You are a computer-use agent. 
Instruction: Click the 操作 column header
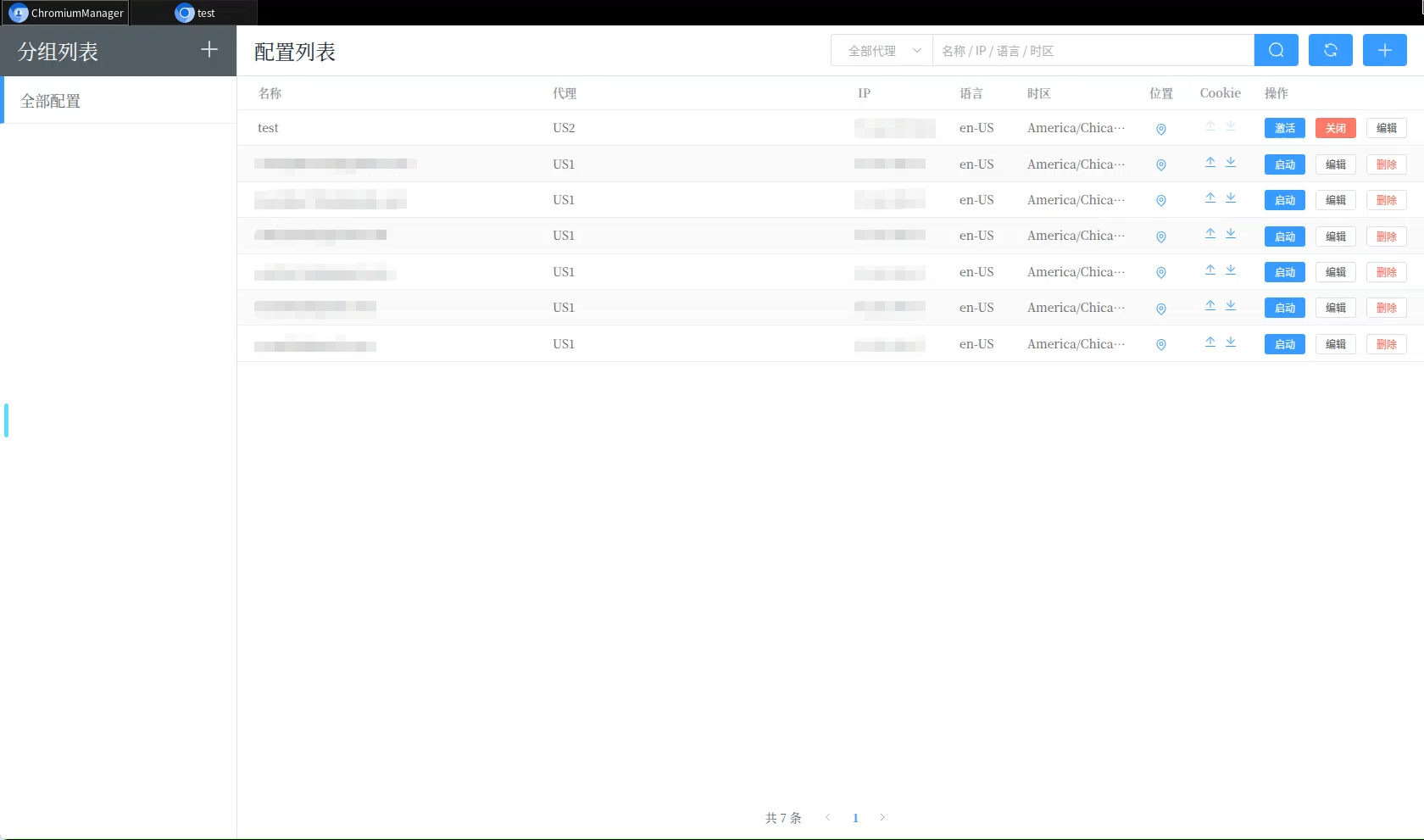(1277, 93)
